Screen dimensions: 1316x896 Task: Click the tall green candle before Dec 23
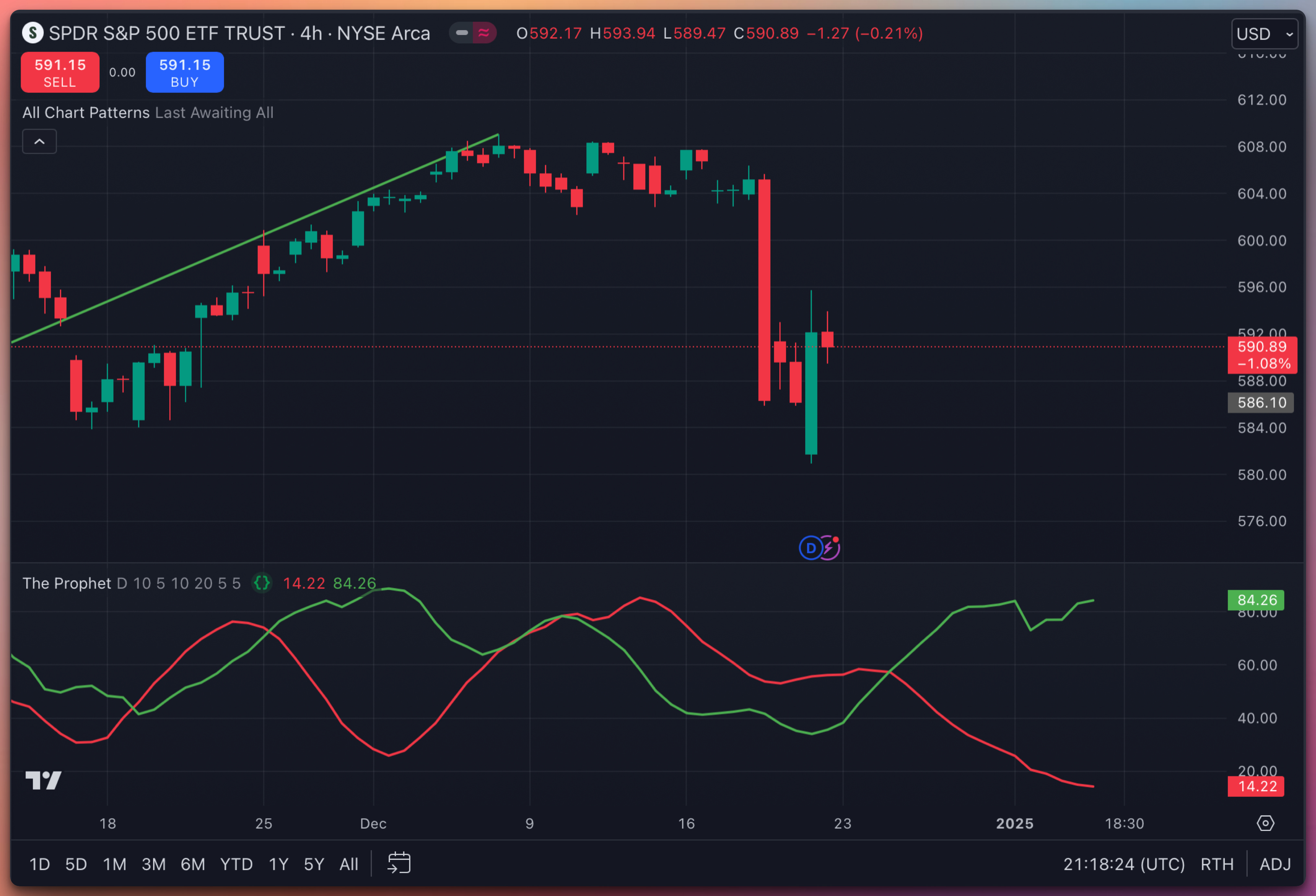tap(811, 393)
